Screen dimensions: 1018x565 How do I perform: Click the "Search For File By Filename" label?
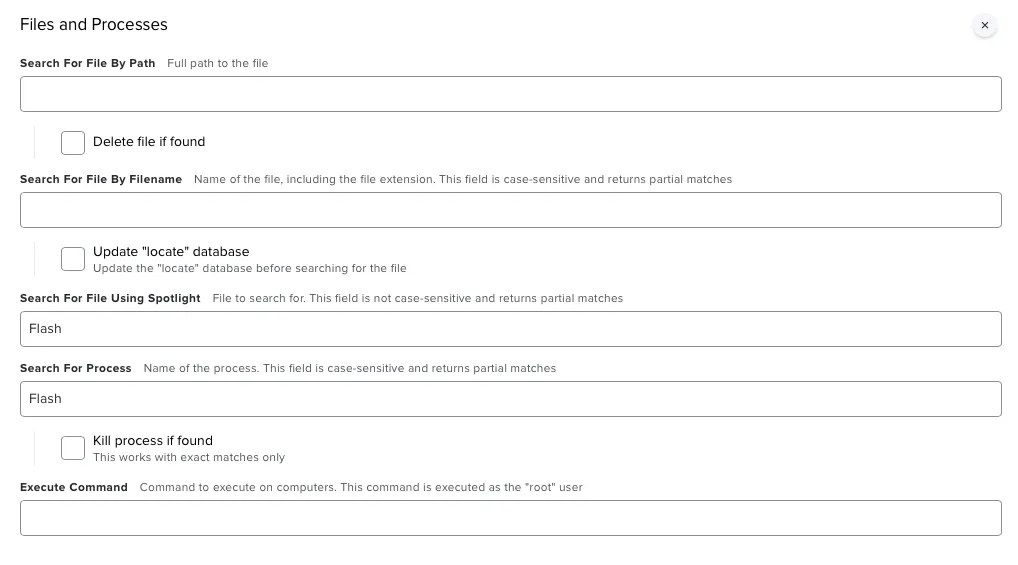tap(101, 179)
